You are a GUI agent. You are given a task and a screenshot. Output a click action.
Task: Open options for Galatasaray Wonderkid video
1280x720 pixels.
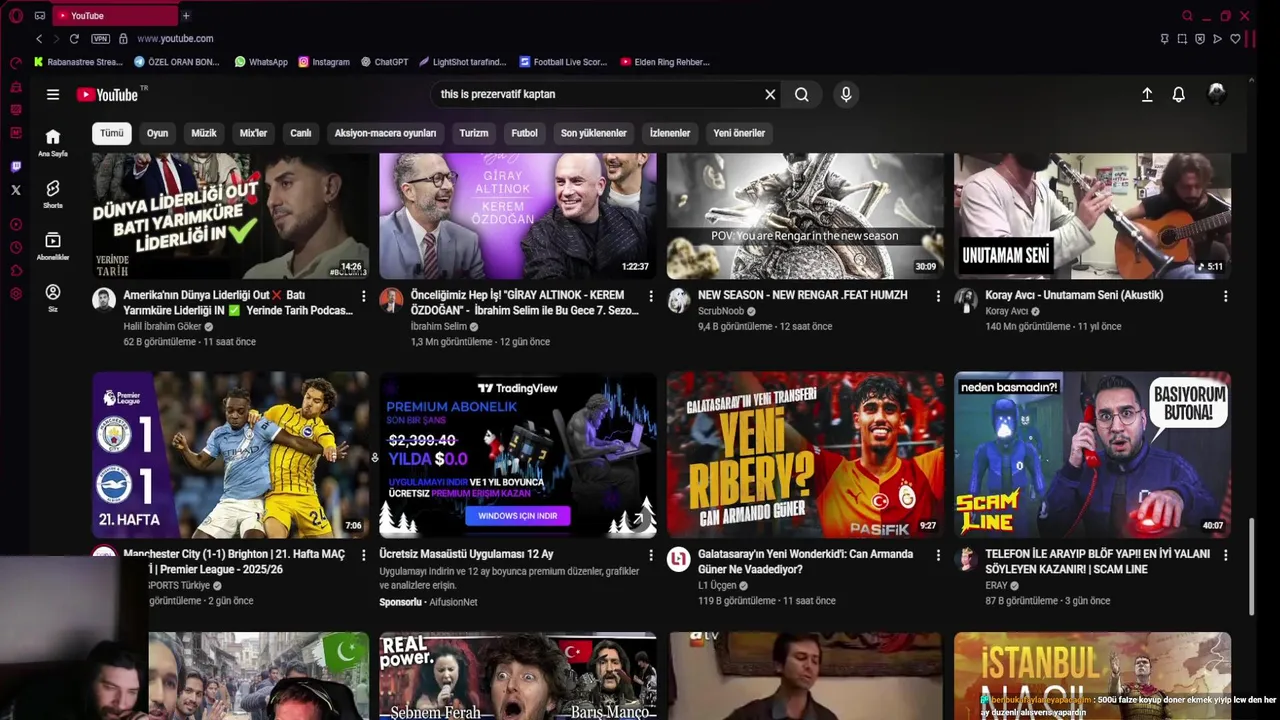938,555
